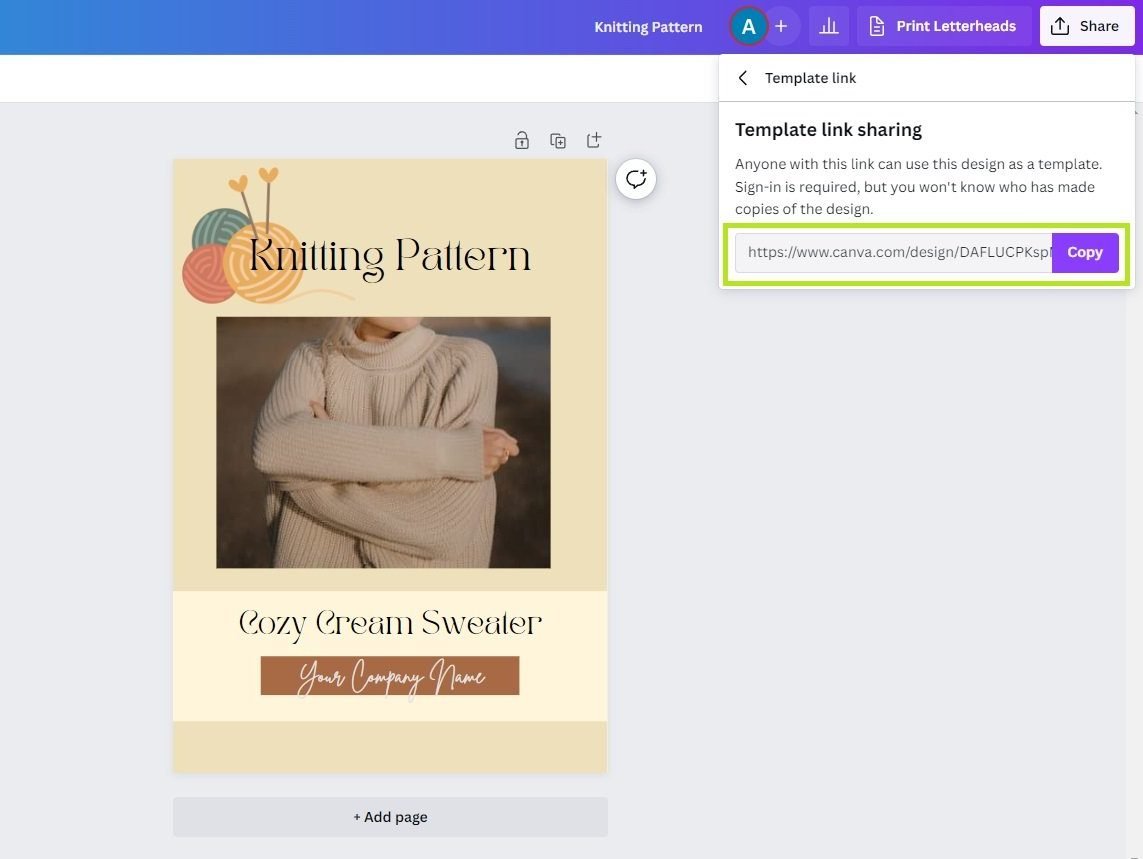Click the upload arrow icon on Share
Viewport: 1143px width, 859px height.
(x=1062, y=25)
